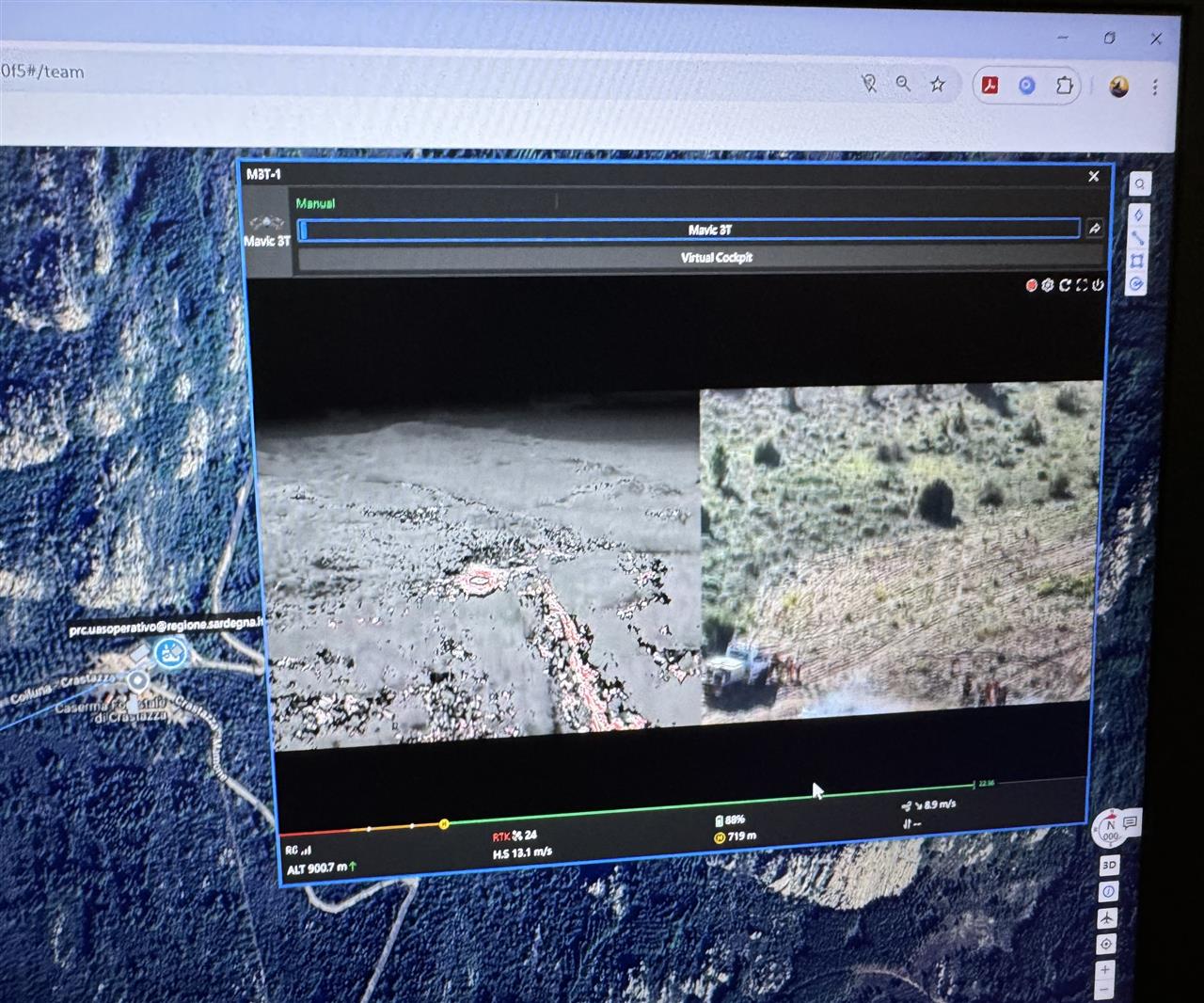The height and width of the screenshot is (1003, 1204).
Task: Click the RC signal strength indicator
Action: tap(298, 850)
